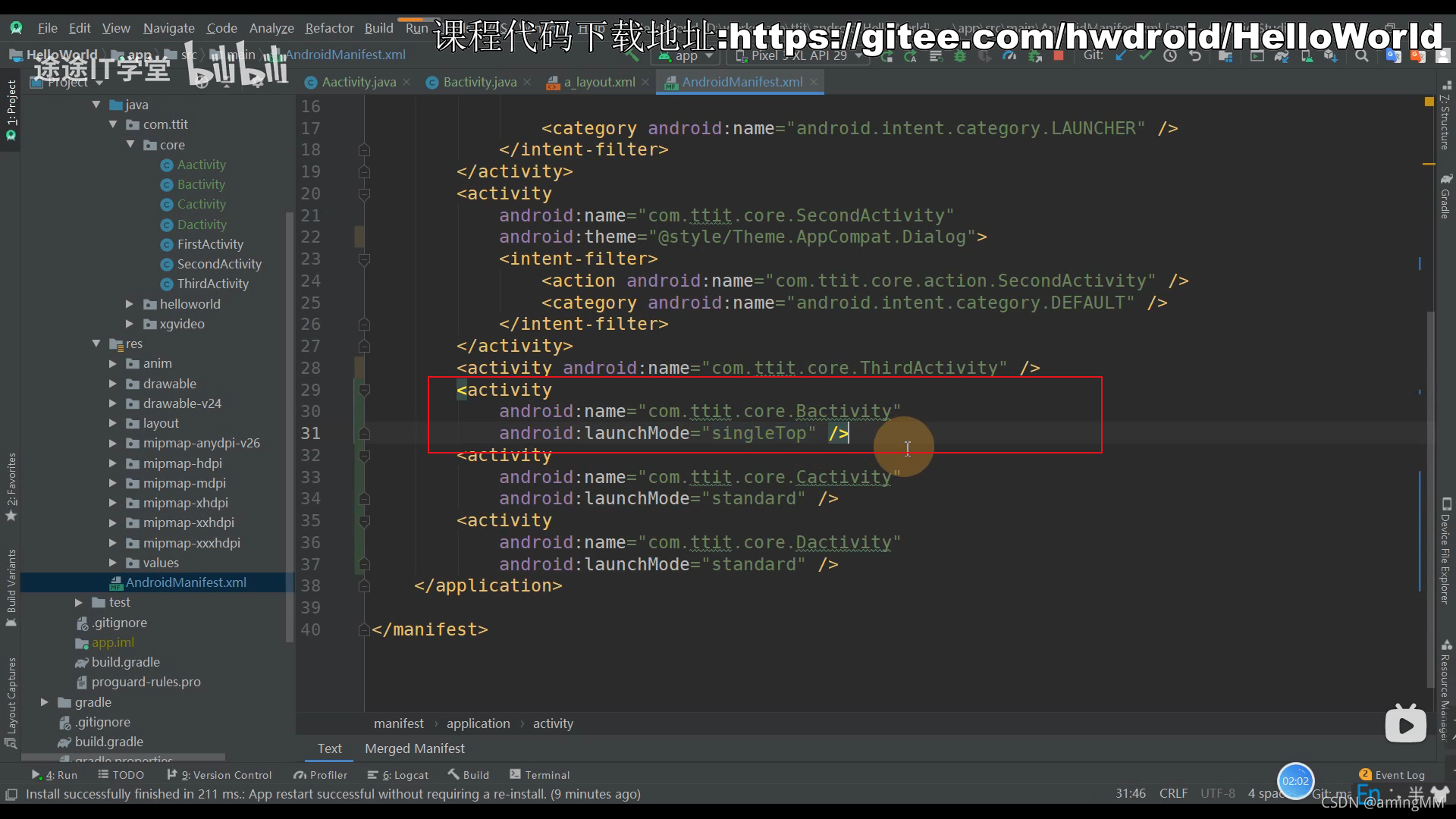Click the Git Update Project blue arrow
The height and width of the screenshot is (819, 1456).
1121,56
